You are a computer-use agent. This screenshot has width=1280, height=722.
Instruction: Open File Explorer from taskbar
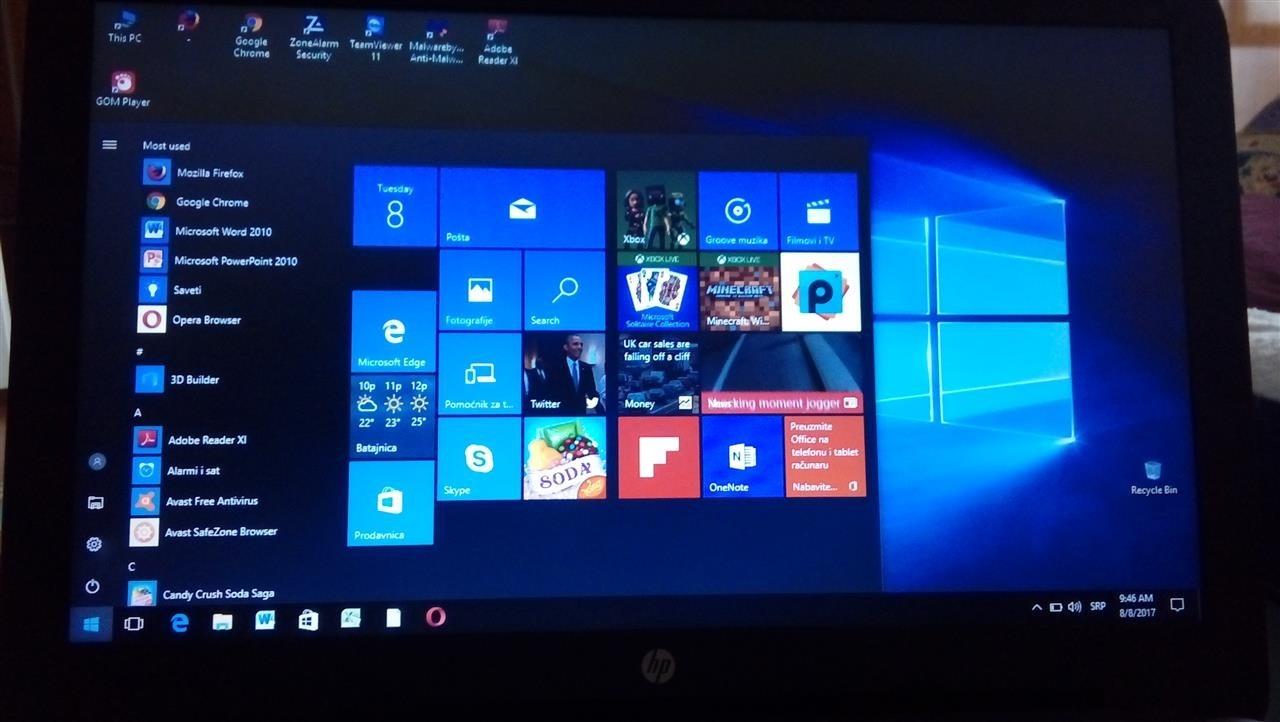tap(222, 622)
